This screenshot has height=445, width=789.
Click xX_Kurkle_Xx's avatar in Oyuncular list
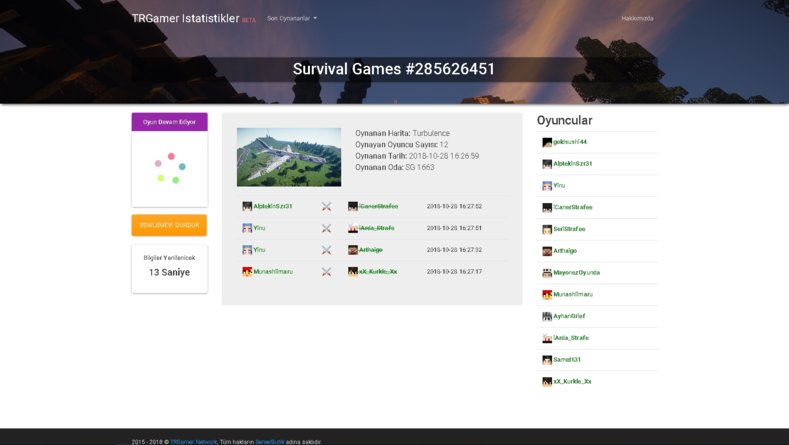[x=547, y=382]
